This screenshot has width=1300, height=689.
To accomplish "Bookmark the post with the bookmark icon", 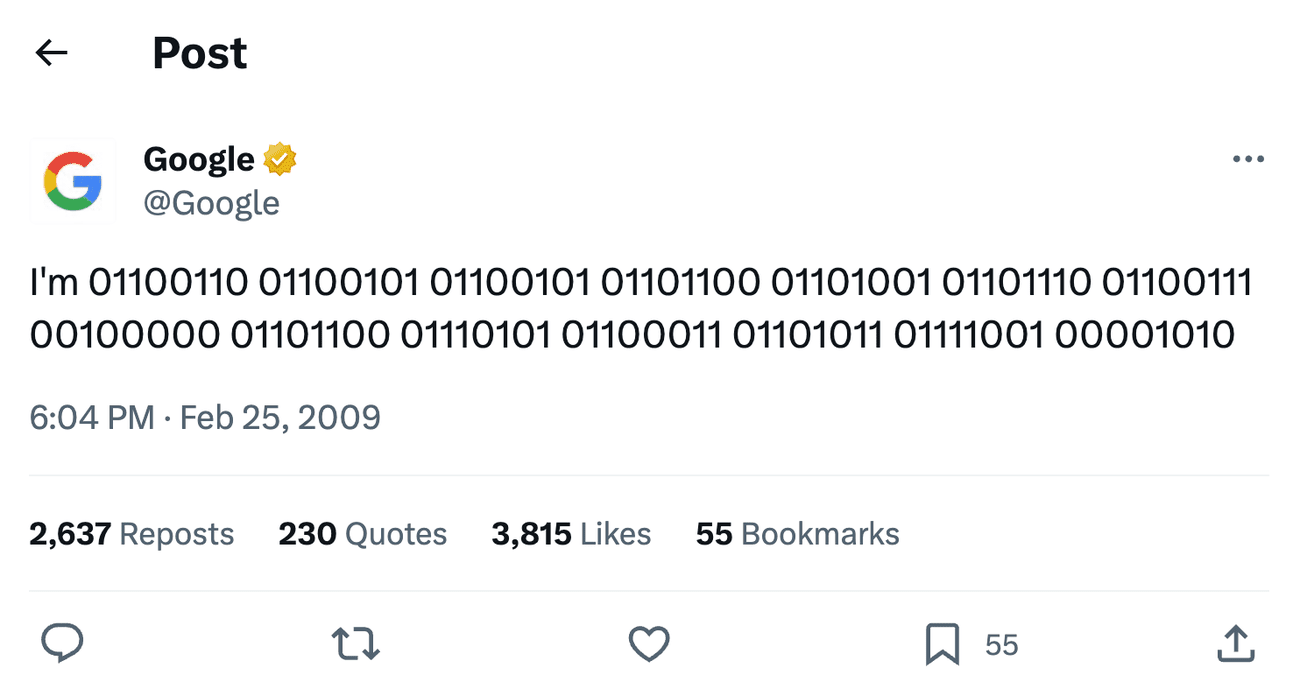I will (x=941, y=645).
